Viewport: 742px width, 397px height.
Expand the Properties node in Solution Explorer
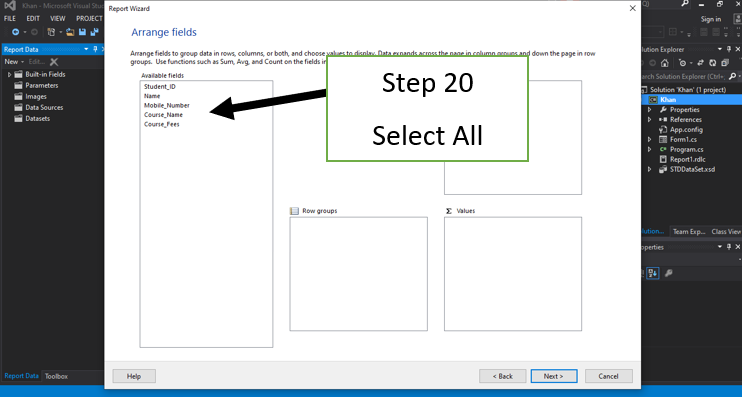point(649,109)
